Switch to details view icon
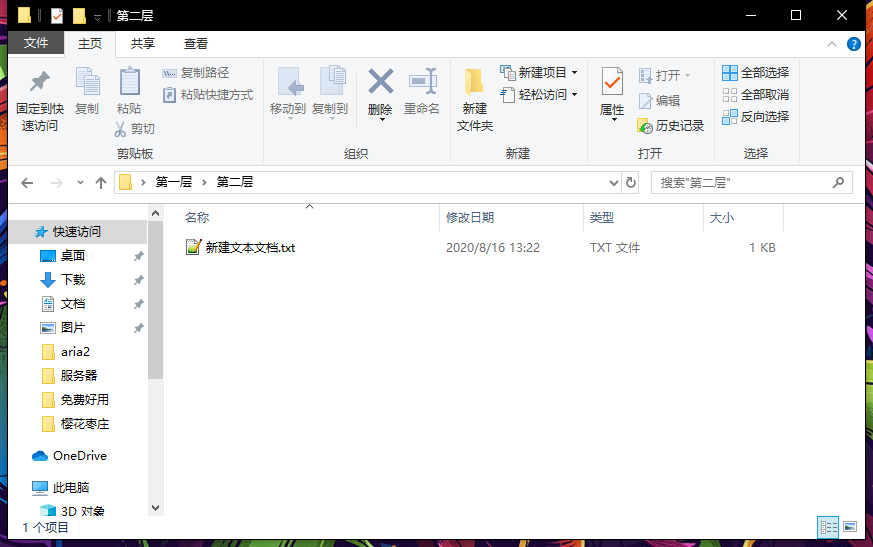The image size is (873, 547). [828, 527]
